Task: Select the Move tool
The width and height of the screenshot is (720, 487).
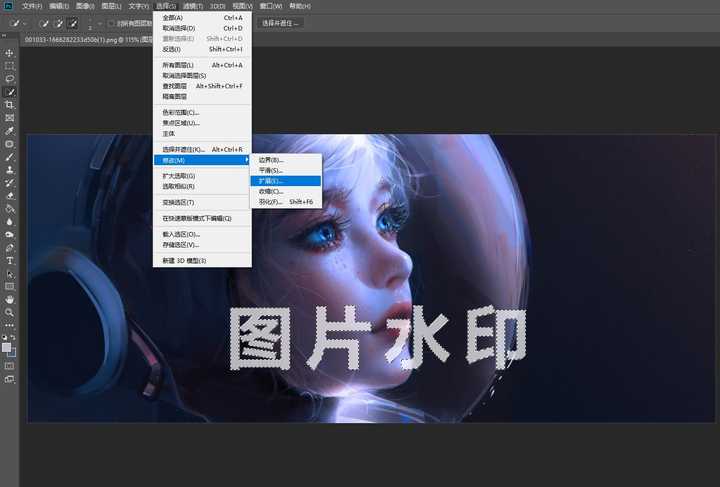Action: (9, 53)
